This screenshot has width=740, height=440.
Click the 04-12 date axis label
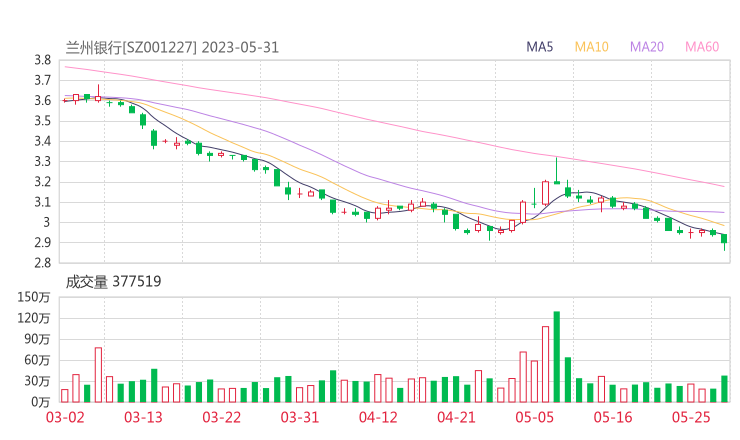click(x=378, y=417)
